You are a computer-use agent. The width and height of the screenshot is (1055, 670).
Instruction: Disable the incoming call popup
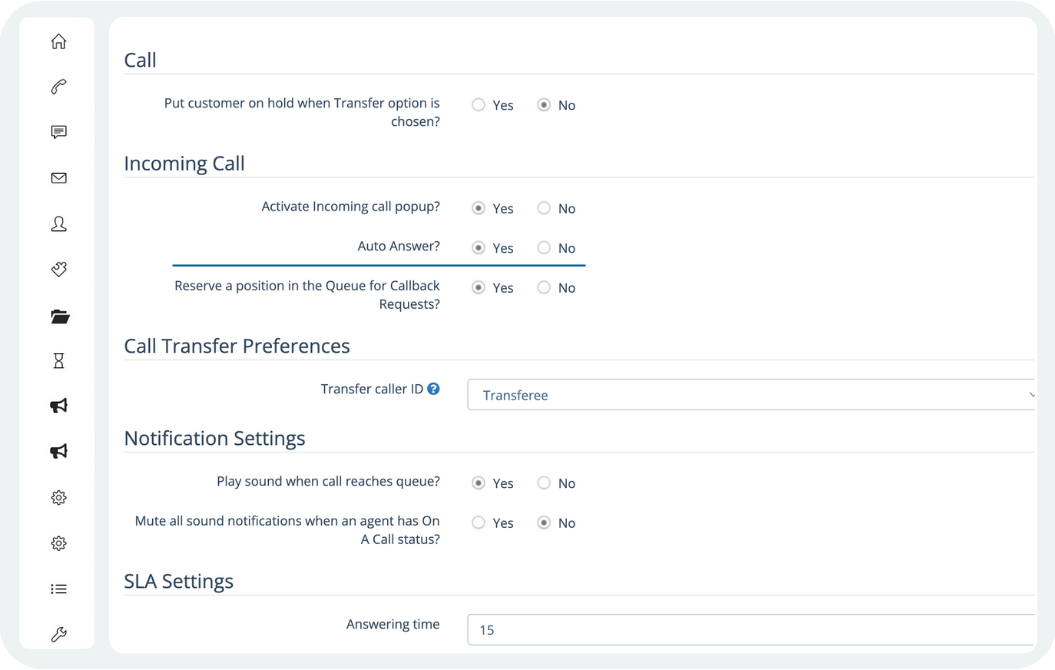[544, 208]
